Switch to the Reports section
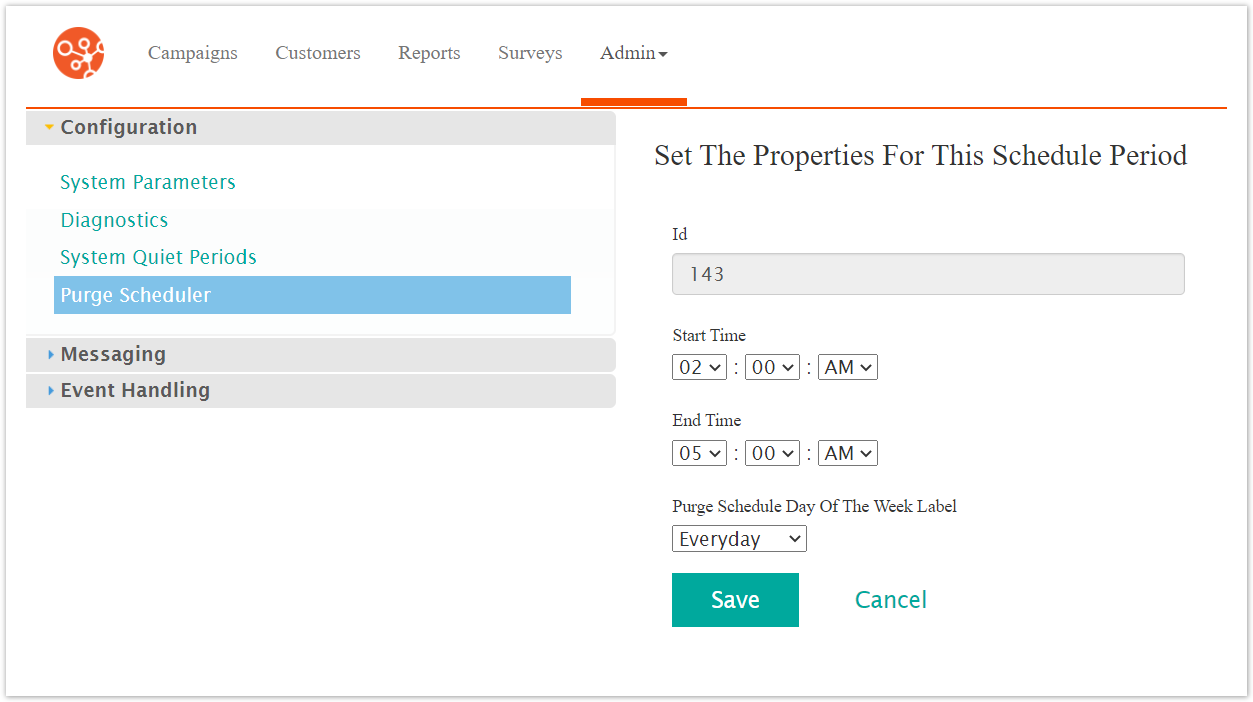This screenshot has width=1253, height=702. coord(429,53)
